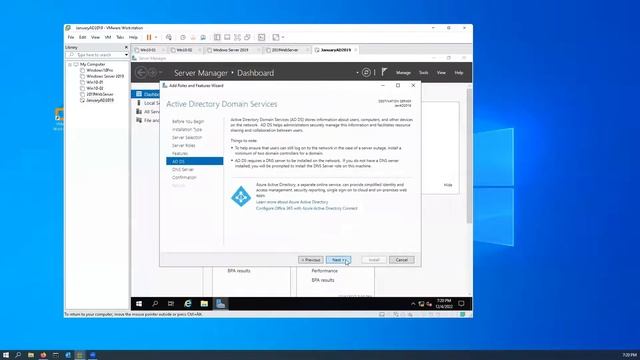Open File Explorer in guest taskbar
Viewport: 640px width, 360px height.
coord(204,304)
